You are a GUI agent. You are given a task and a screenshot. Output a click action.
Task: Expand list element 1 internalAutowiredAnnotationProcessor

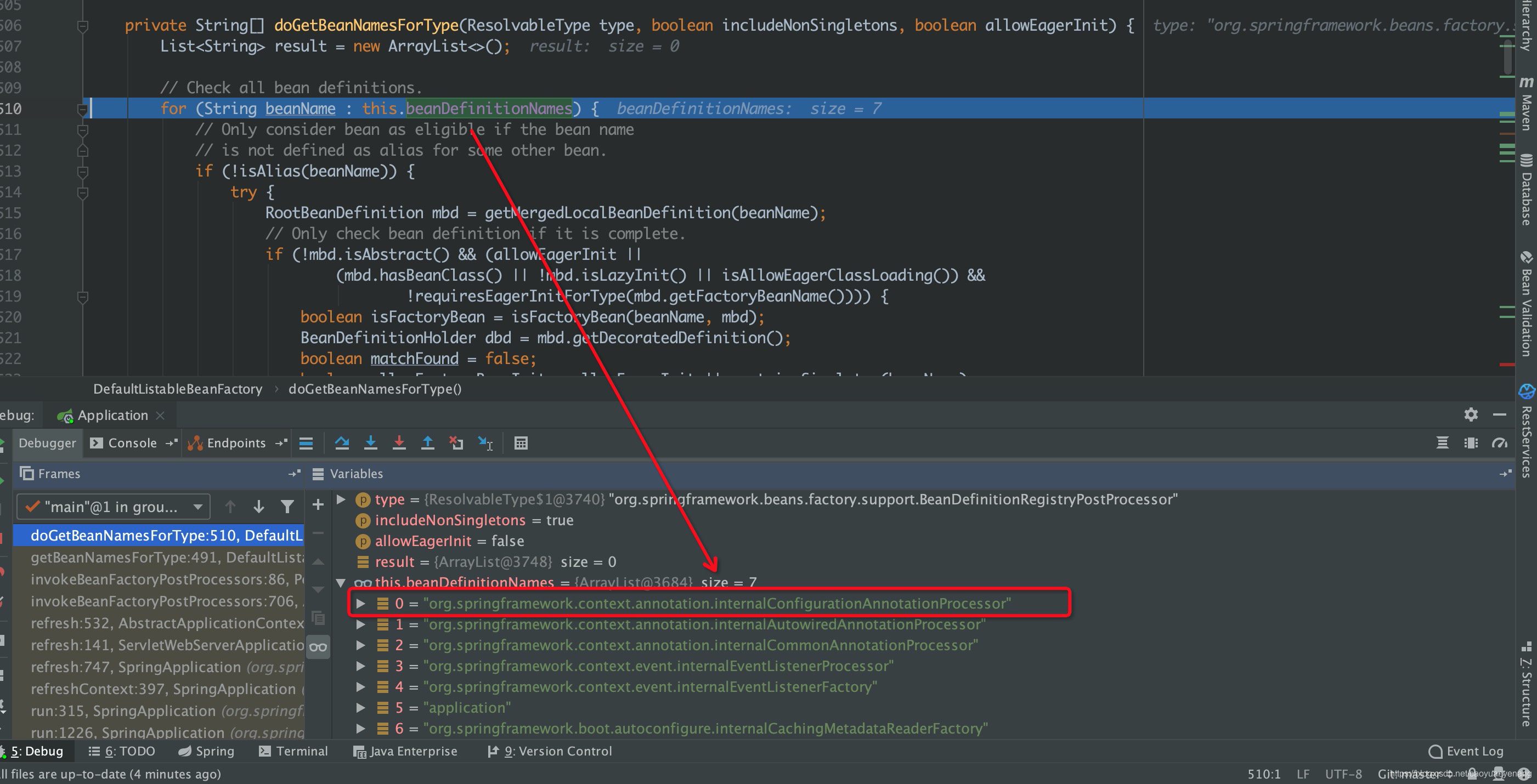pyautogui.click(x=361, y=624)
